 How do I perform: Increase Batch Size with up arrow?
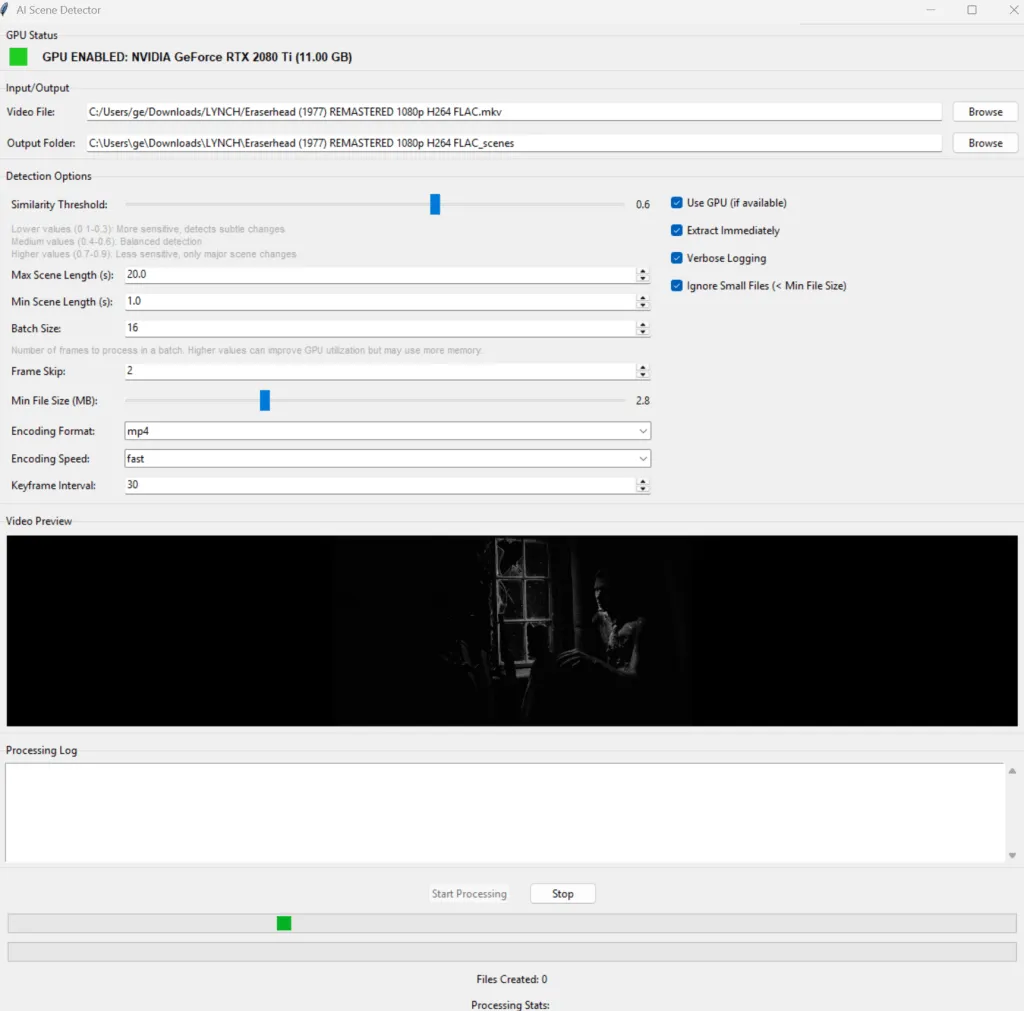[642, 324]
